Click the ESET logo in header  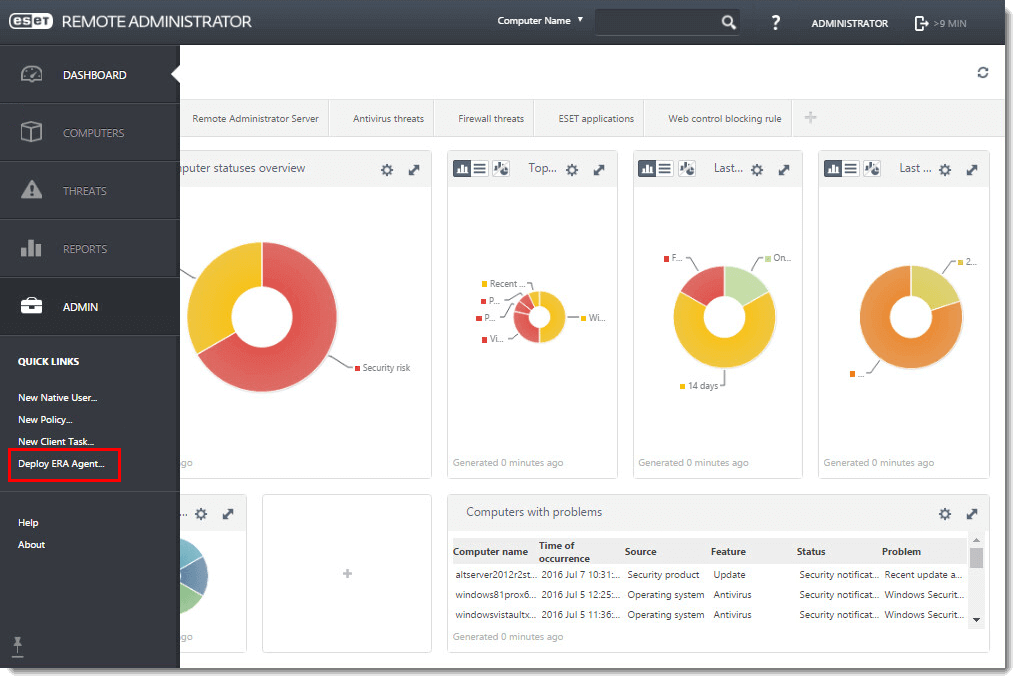[31, 21]
